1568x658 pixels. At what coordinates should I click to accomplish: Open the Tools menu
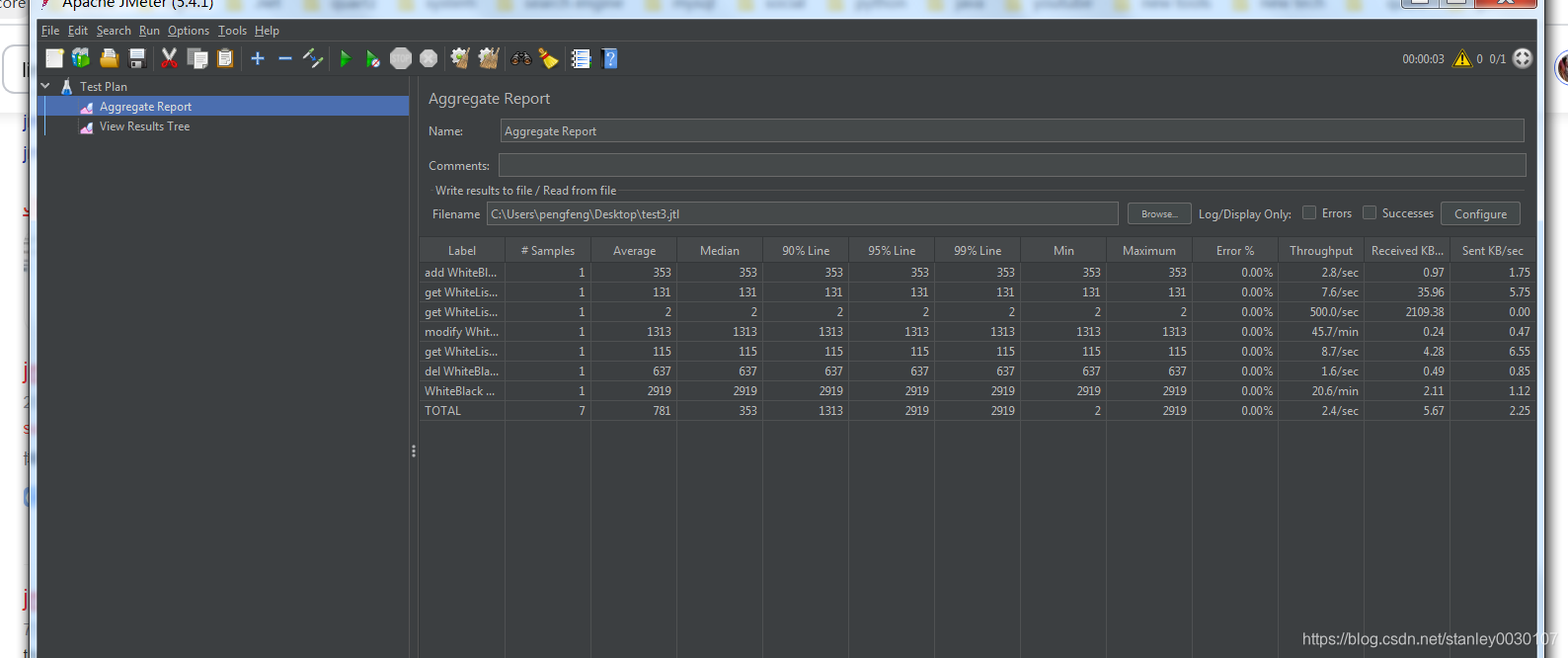coord(233,31)
